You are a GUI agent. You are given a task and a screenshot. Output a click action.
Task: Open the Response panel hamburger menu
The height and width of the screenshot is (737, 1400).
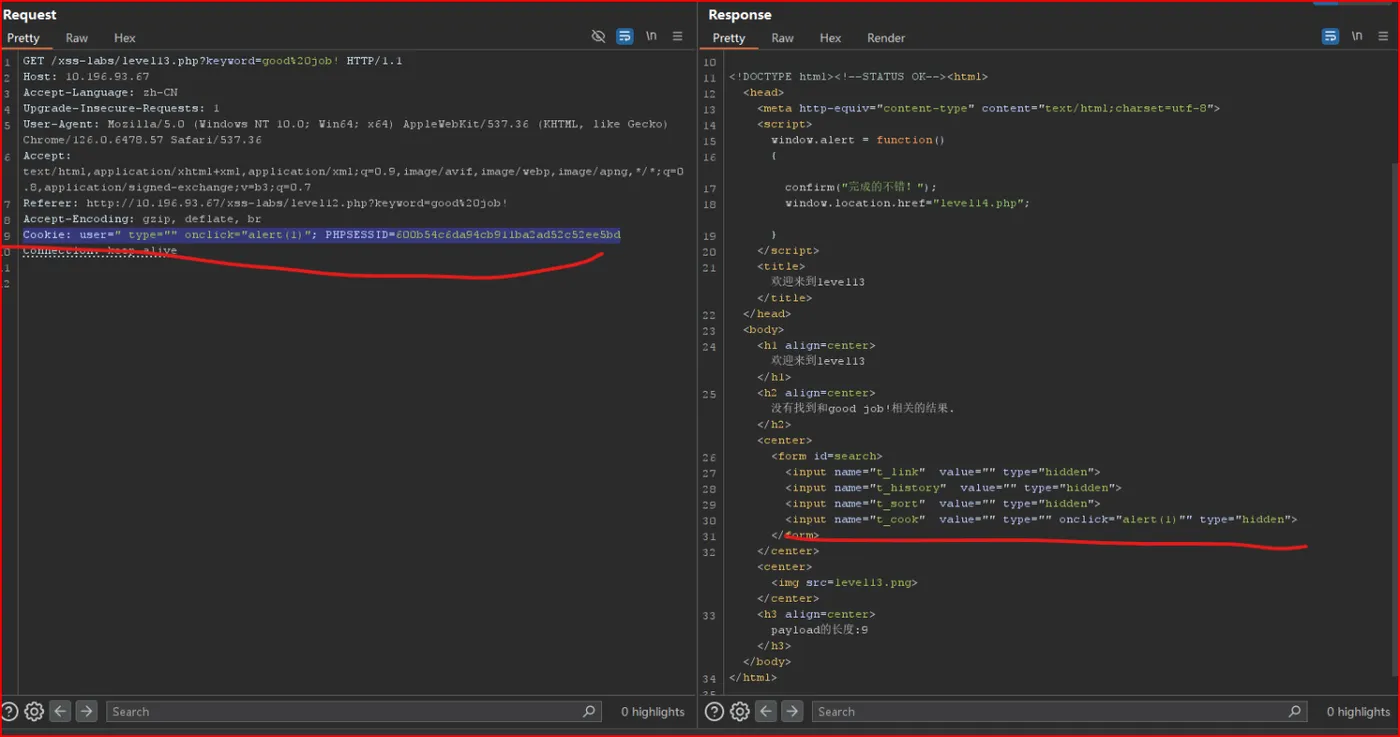[x=1383, y=36]
